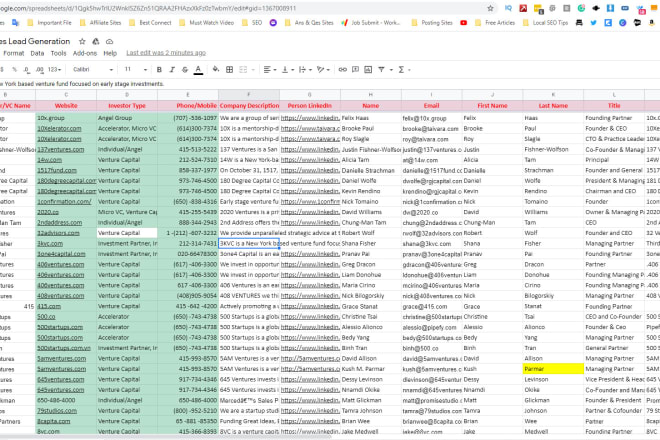Open the Free Articles bookmark folder
Image resolution: width=660 pixels, height=440 pixels.
[495, 23]
